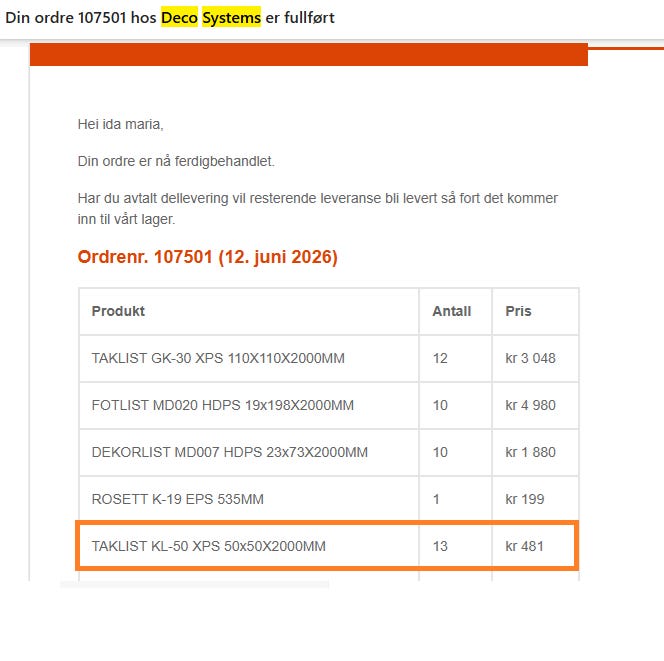The width and height of the screenshot is (664, 661).
Task: Click quantity '13' for TAKLIST KL-50
Action: [440, 546]
